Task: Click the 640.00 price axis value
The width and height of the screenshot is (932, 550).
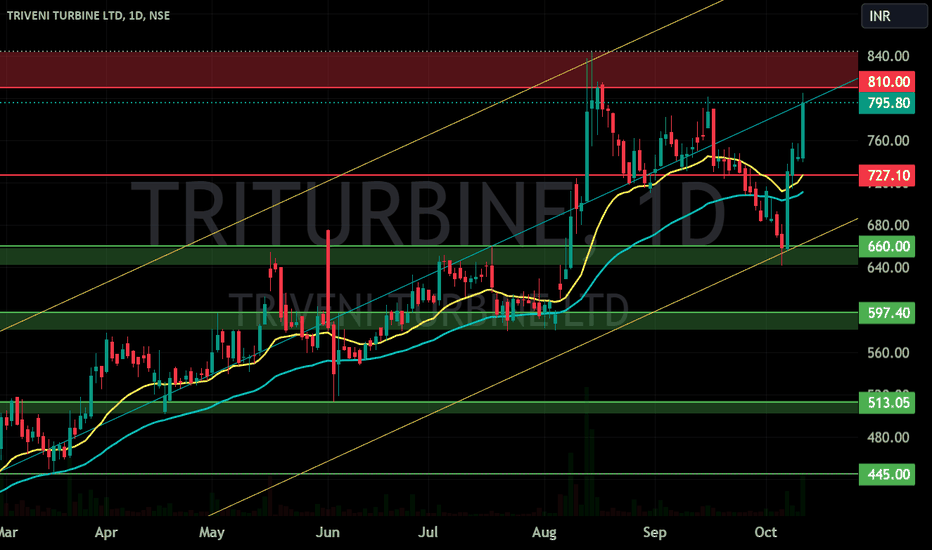Action: pos(888,268)
